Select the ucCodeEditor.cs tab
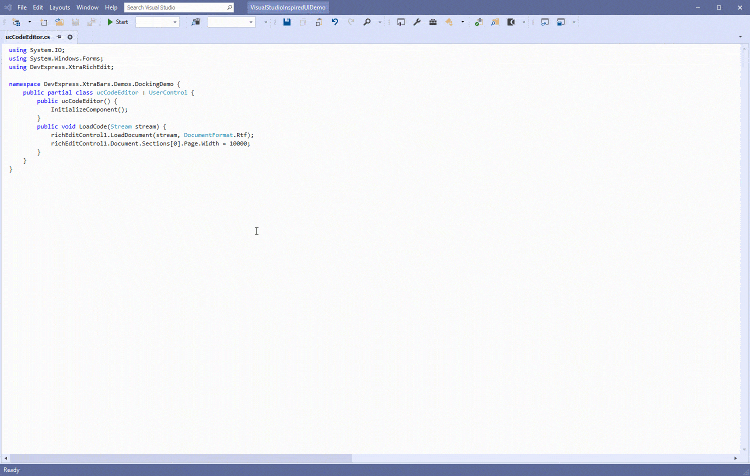 coord(27,37)
